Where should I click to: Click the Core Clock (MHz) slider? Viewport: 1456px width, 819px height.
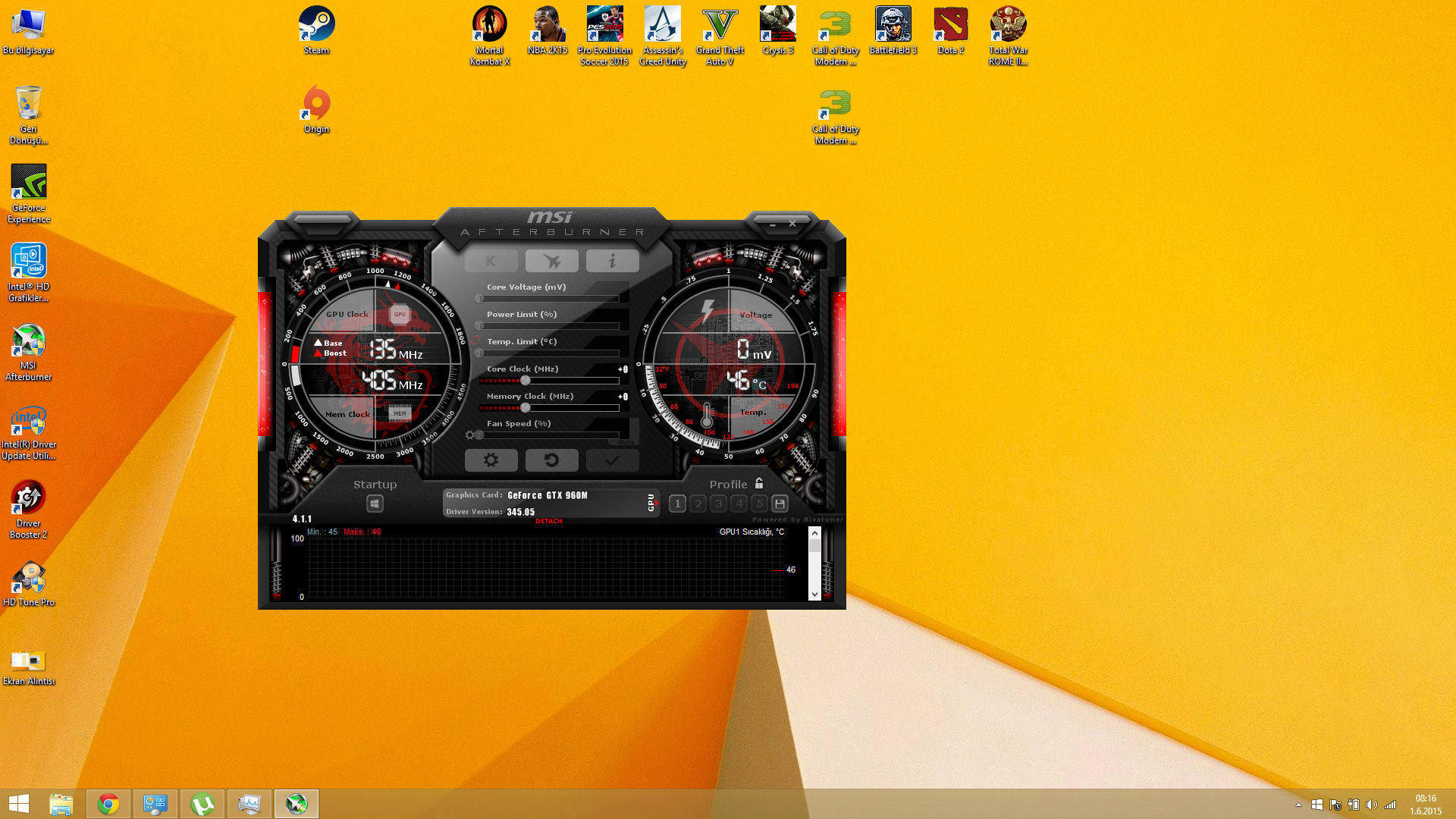tap(549, 381)
